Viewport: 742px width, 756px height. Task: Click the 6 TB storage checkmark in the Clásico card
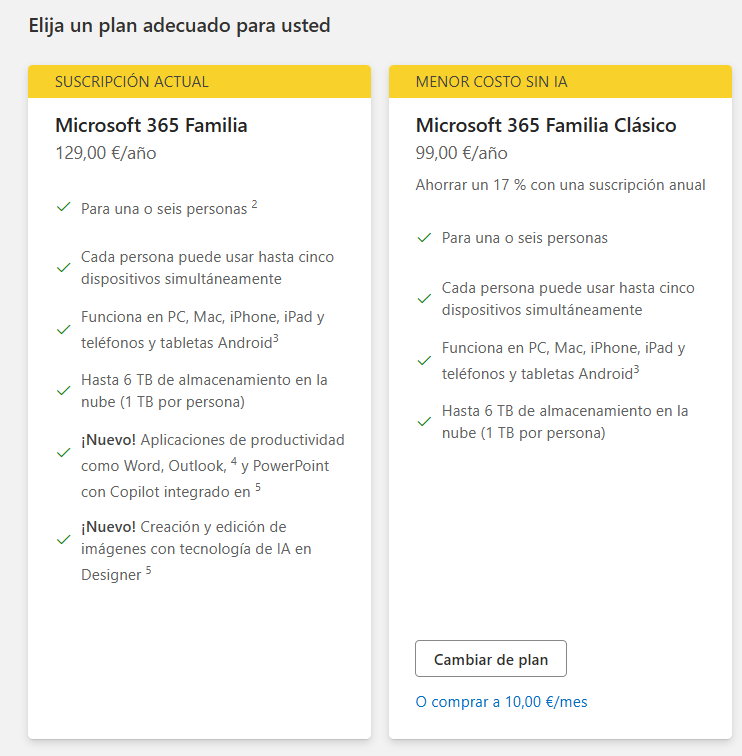[424, 421]
